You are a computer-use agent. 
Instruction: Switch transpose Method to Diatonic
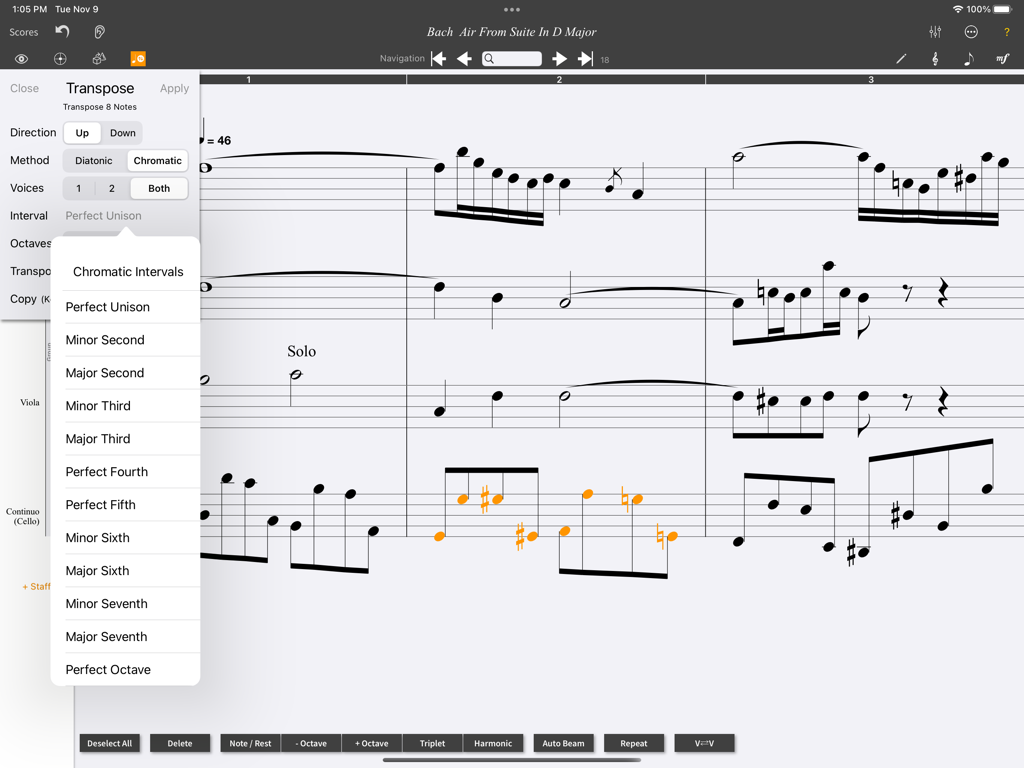93,160
